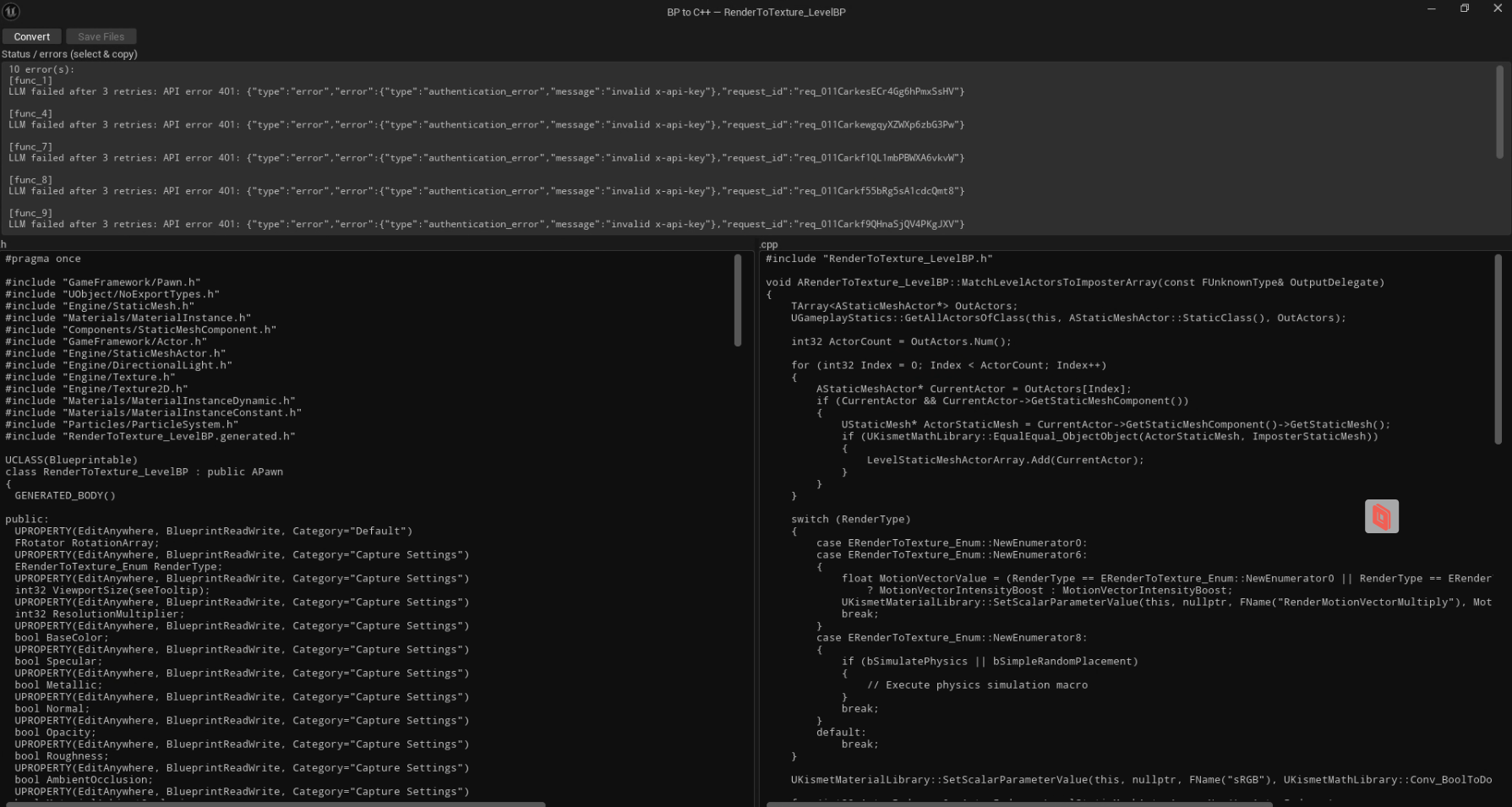This screenshot has width=1512, height=807.
Task: Click the include line for Engine/DirectionalLight.h
Action: tap(118, 365)
